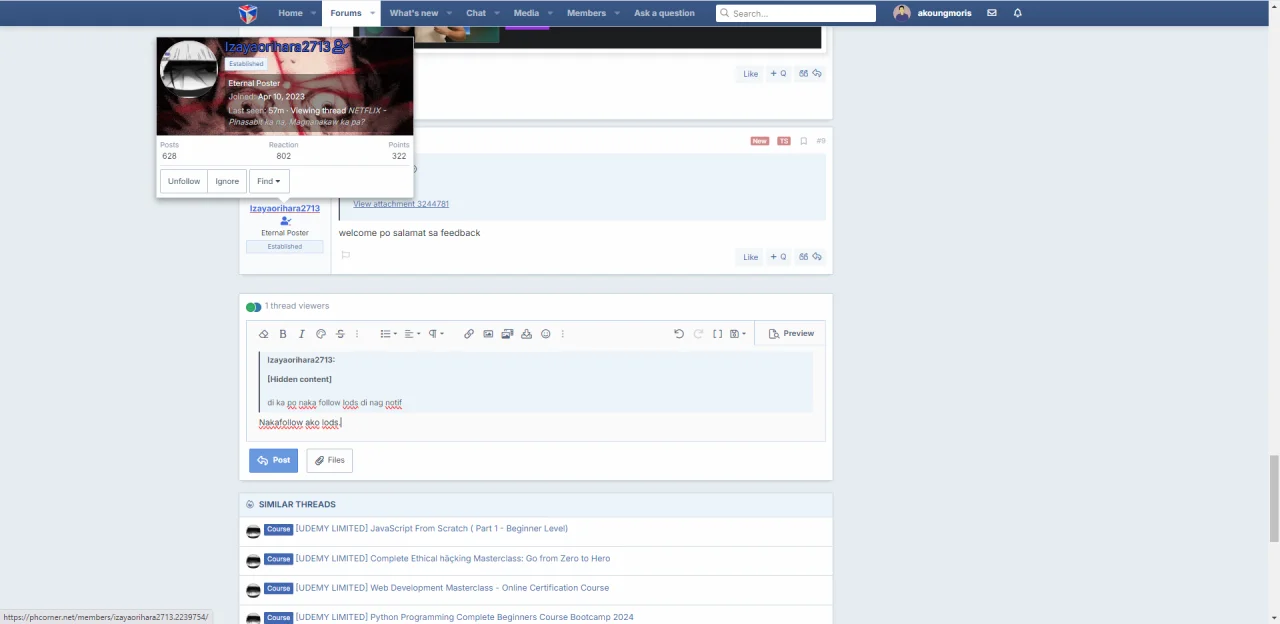Toggle bold formatting

[283, 334]
